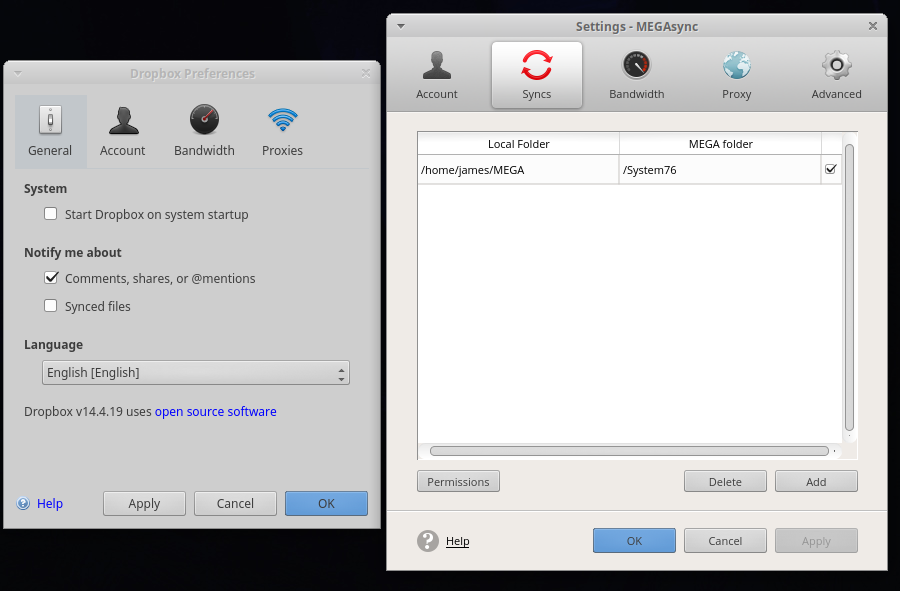Select MEGAsync Bandwidth speedometer icon
Image resolution: width=900 pixels, height=591 pixels.
[637, 67]
